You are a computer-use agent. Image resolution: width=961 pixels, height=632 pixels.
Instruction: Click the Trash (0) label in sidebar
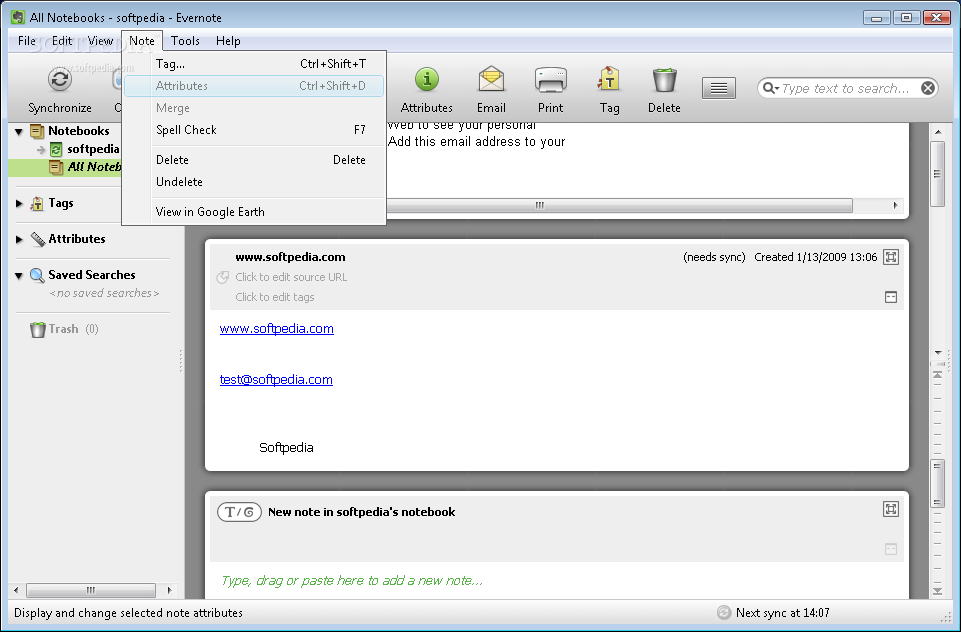74,329
